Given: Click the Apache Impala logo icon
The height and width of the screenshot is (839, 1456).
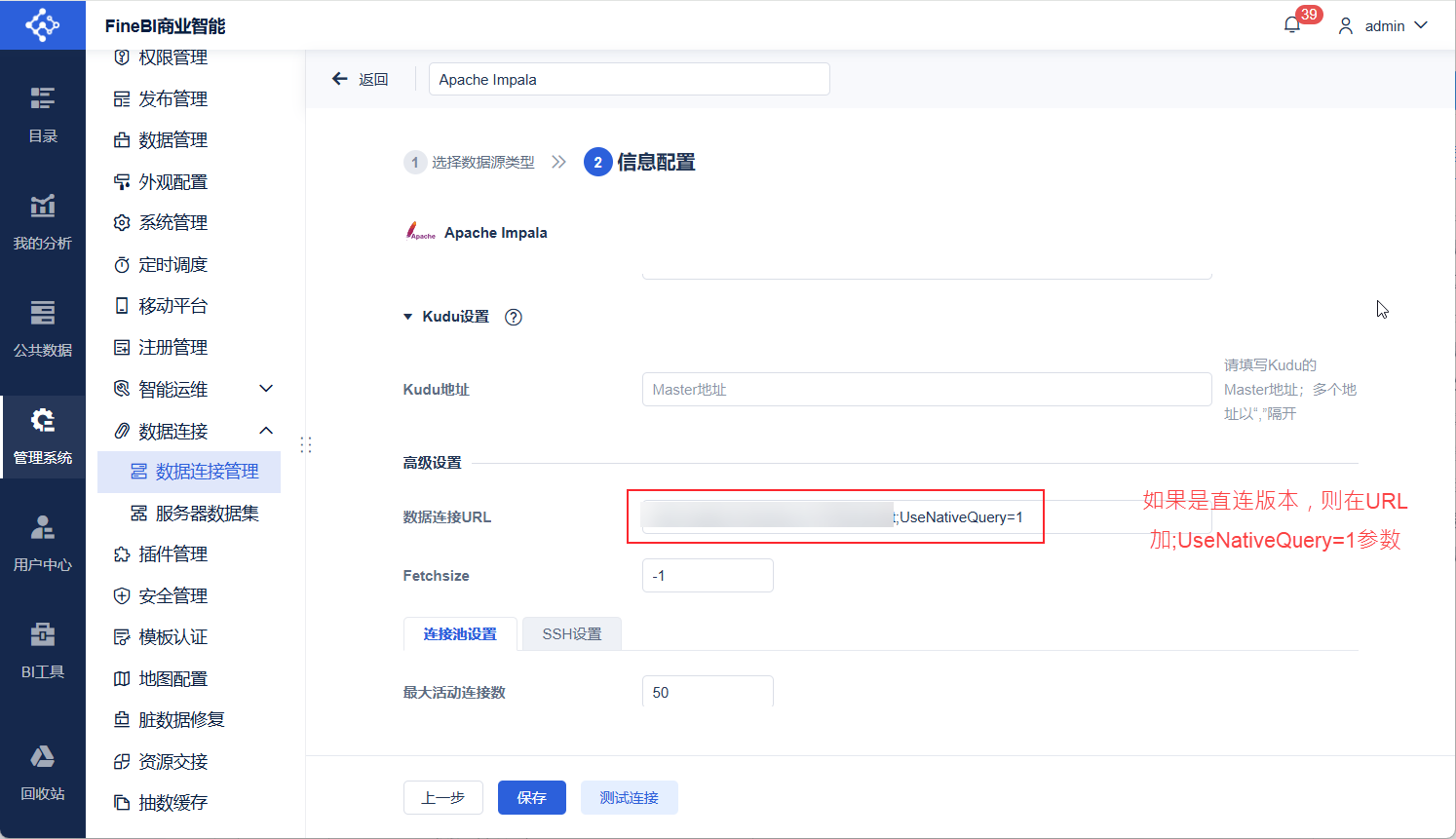Looking at the screenshot, I should (420, 232).
